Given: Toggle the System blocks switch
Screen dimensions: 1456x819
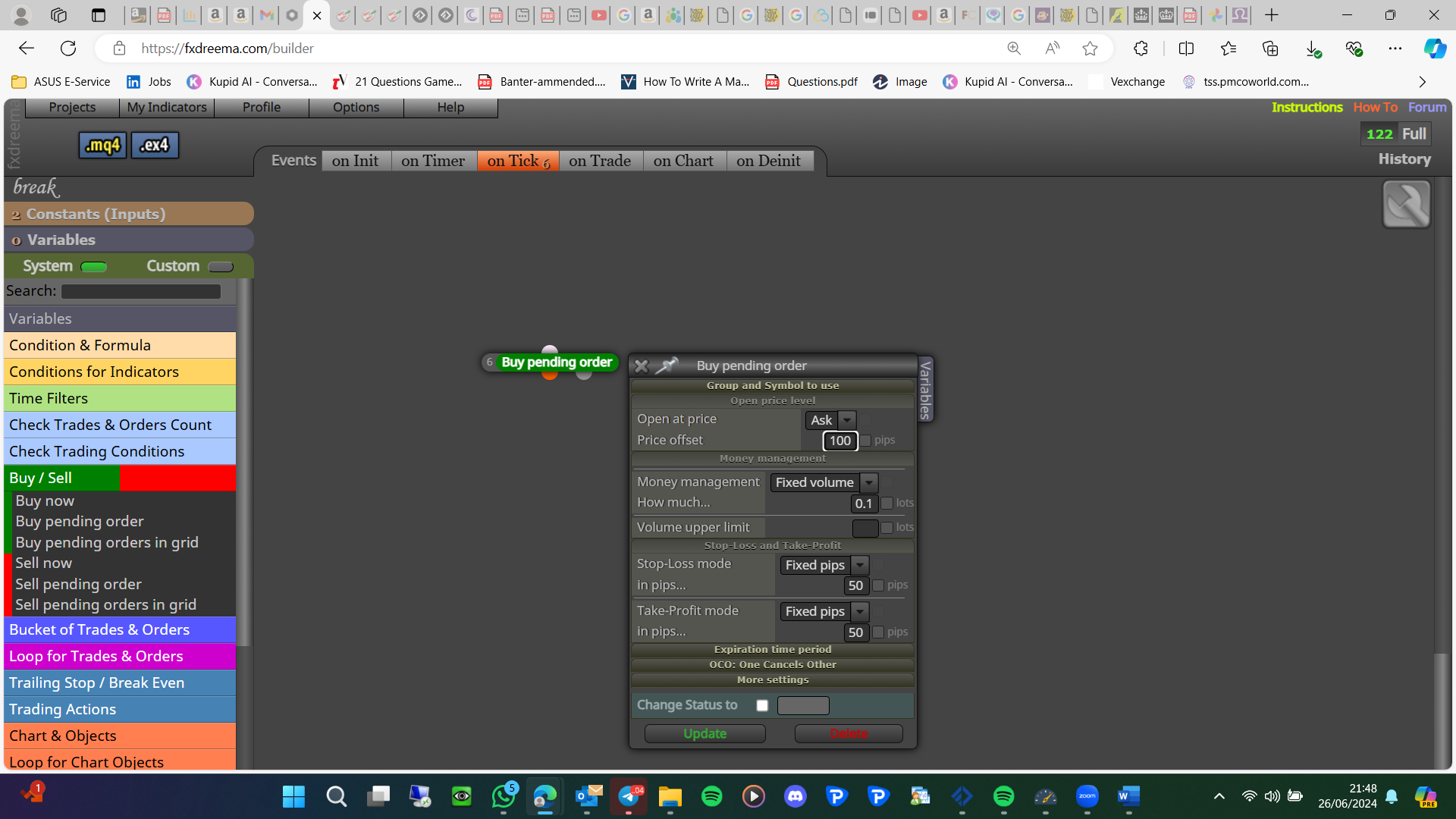Looking at the screenshot, I should tap(93, 267).
